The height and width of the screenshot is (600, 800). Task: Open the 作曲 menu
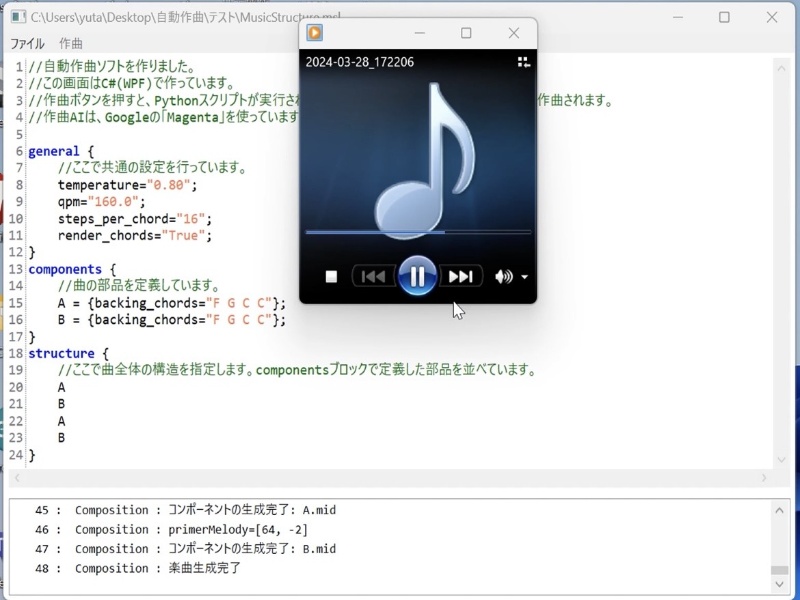click(x=70, y=43)
